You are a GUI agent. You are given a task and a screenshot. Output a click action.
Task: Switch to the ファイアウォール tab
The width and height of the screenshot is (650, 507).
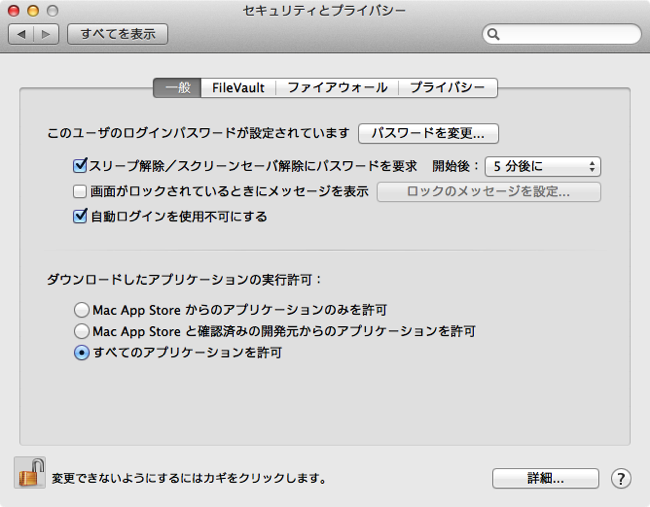tap(337, 88)
